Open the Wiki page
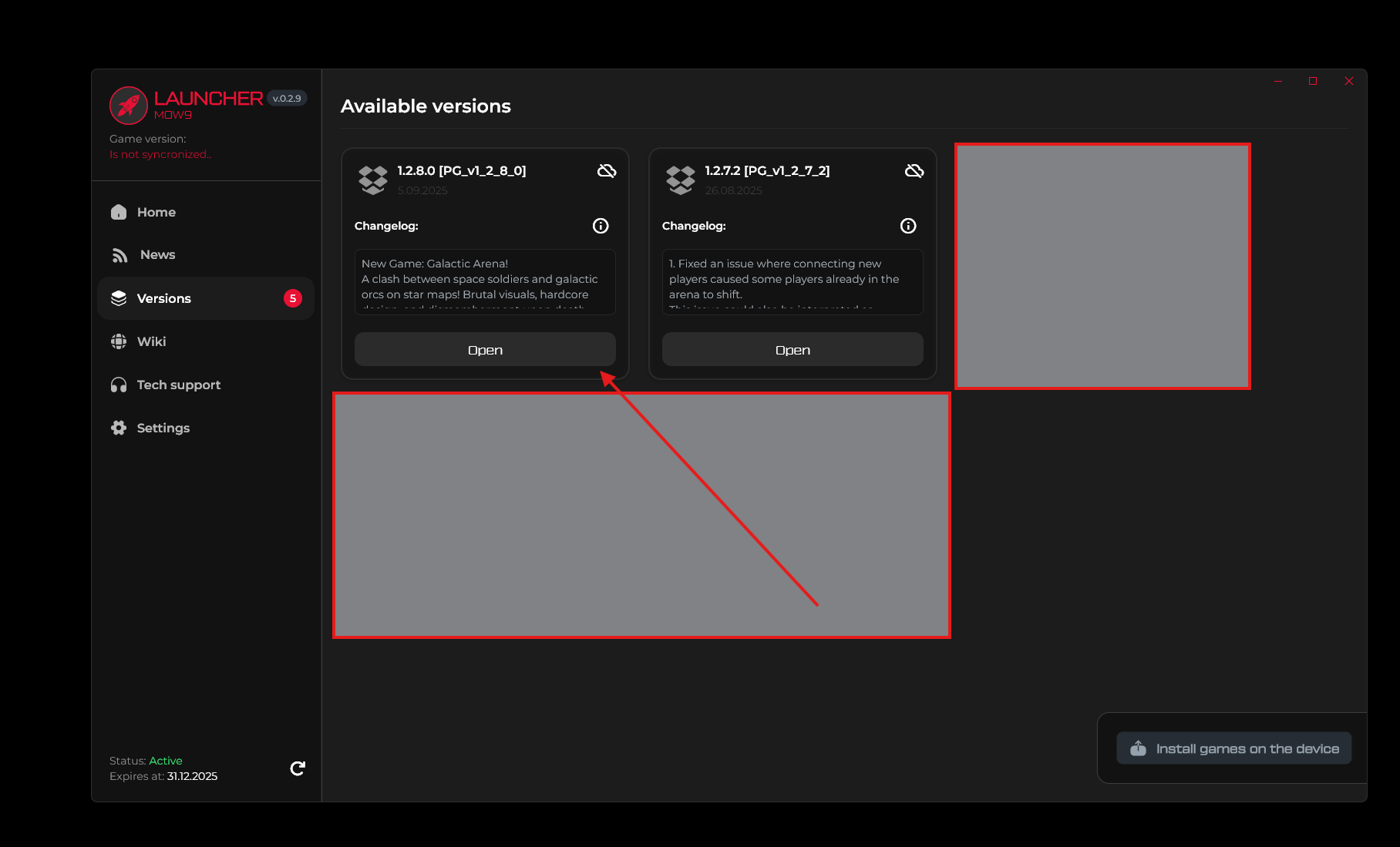Viewport: 1400px width, 847px height. 151,341
